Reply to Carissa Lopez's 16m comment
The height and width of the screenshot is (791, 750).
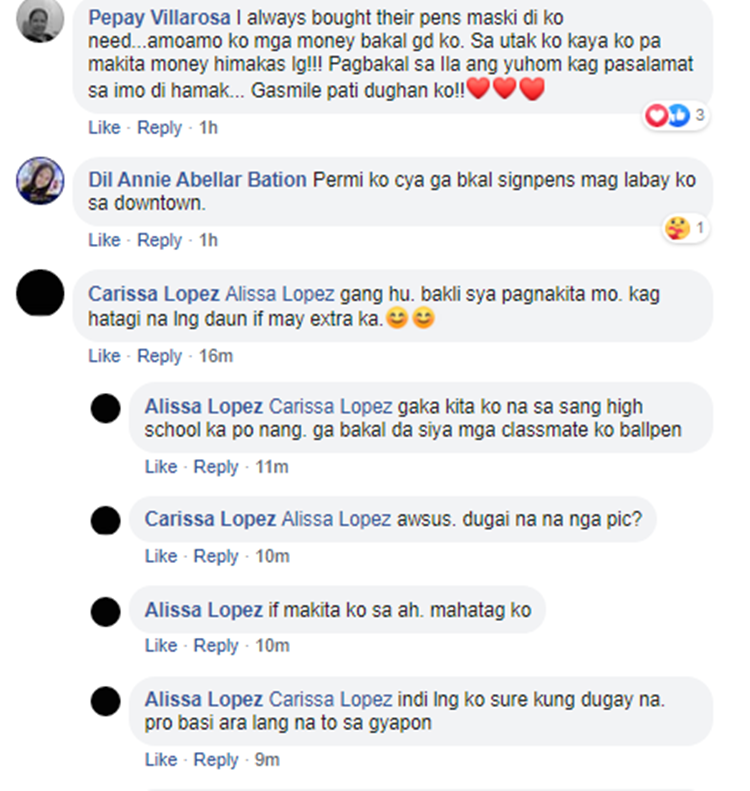coord(159,356)
